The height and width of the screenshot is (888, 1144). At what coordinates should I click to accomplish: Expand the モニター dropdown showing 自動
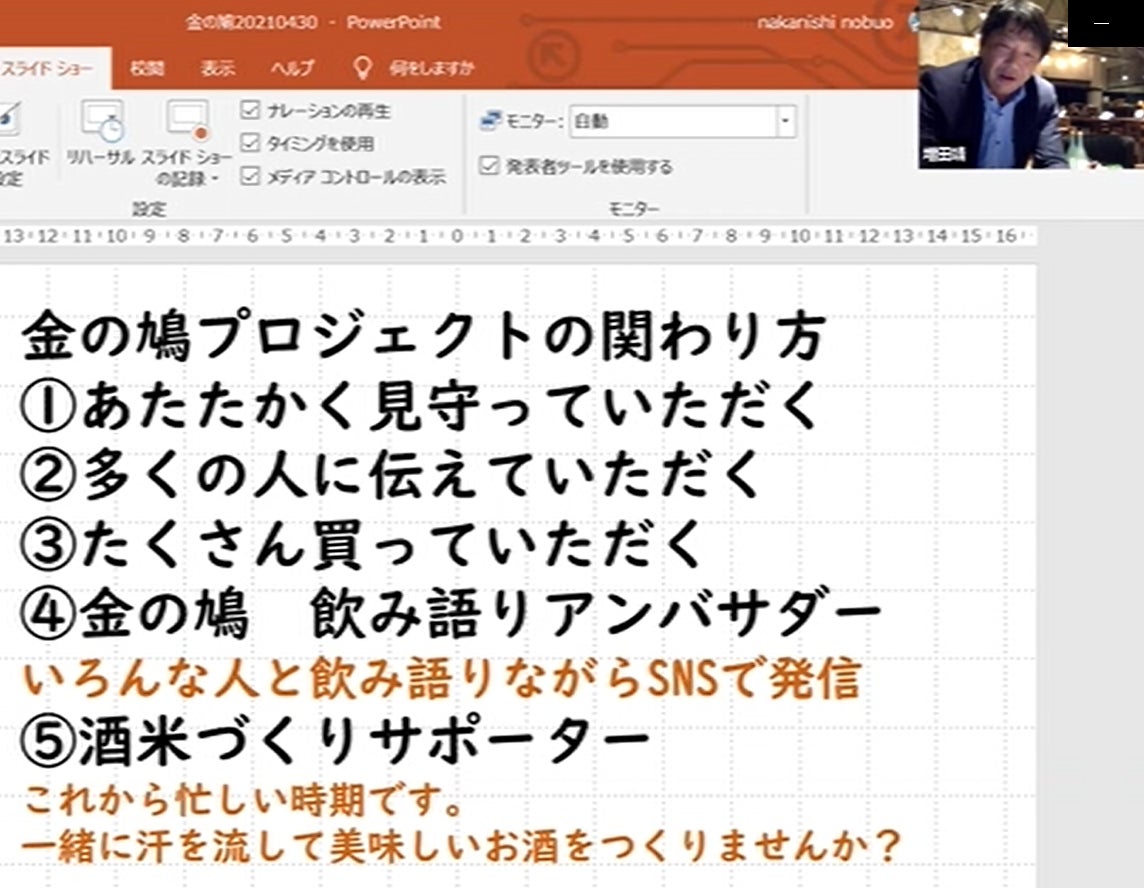point(785,122)
